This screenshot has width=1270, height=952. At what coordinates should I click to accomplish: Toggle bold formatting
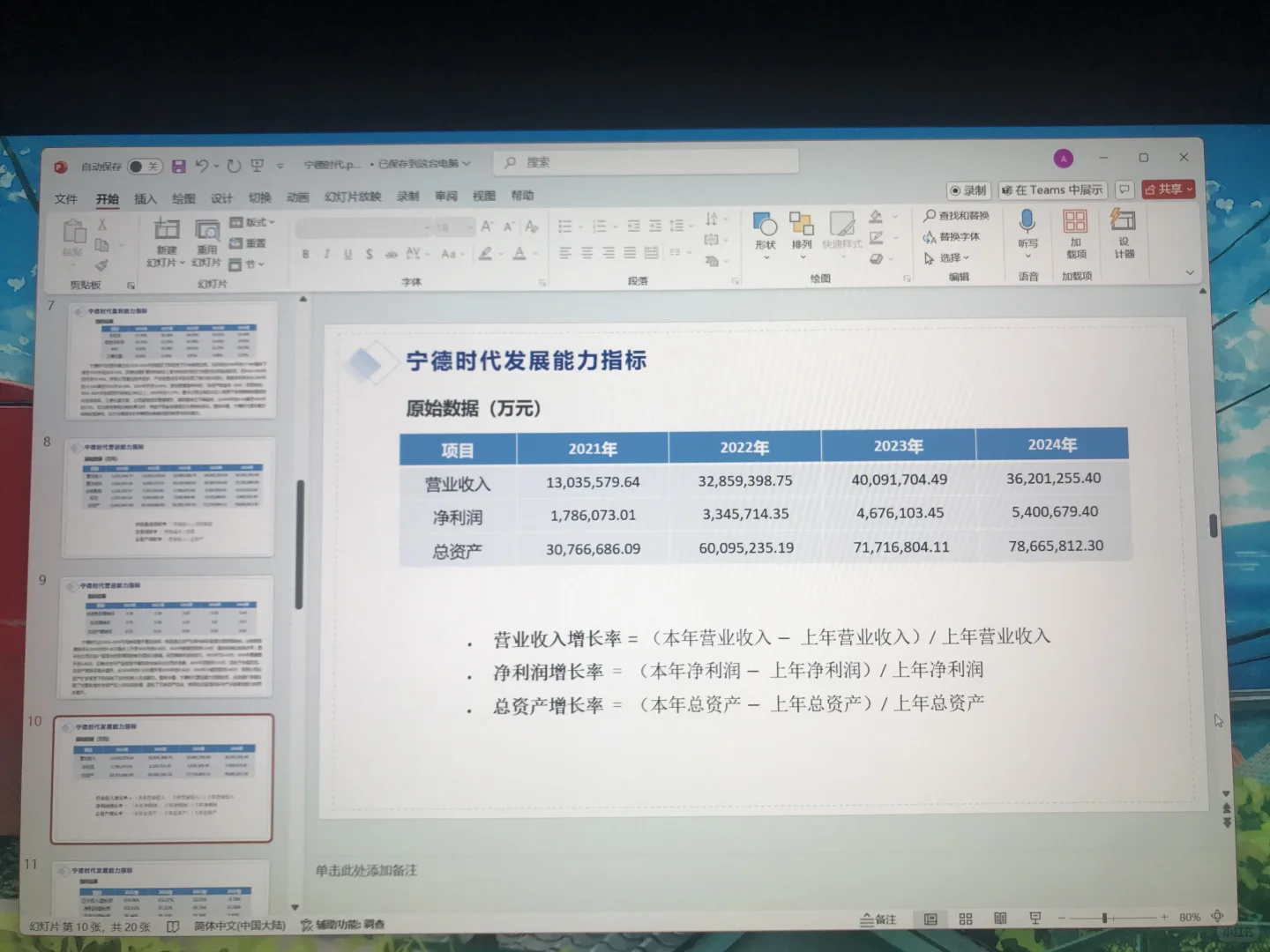305,254
